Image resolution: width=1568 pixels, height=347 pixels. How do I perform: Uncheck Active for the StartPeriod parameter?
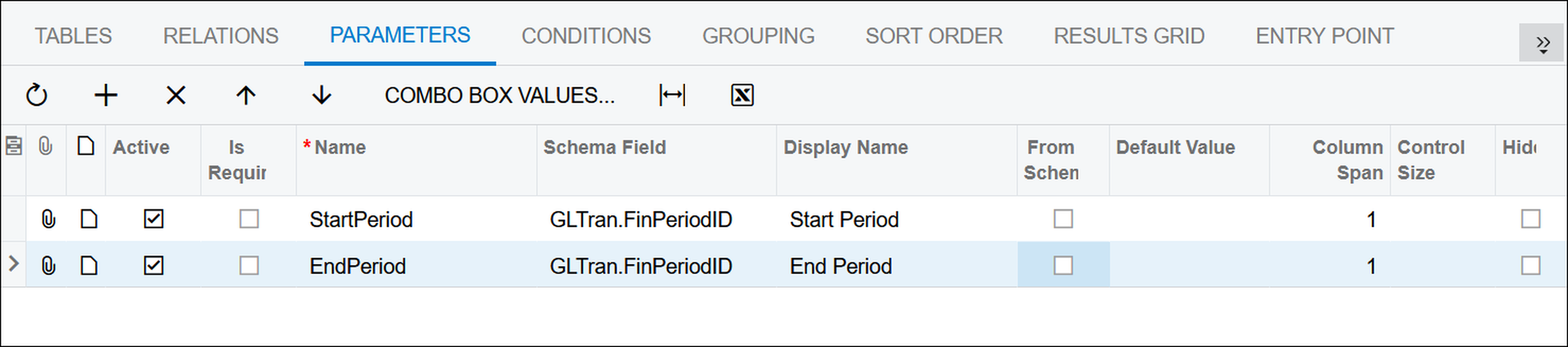[x=153, y=218]
